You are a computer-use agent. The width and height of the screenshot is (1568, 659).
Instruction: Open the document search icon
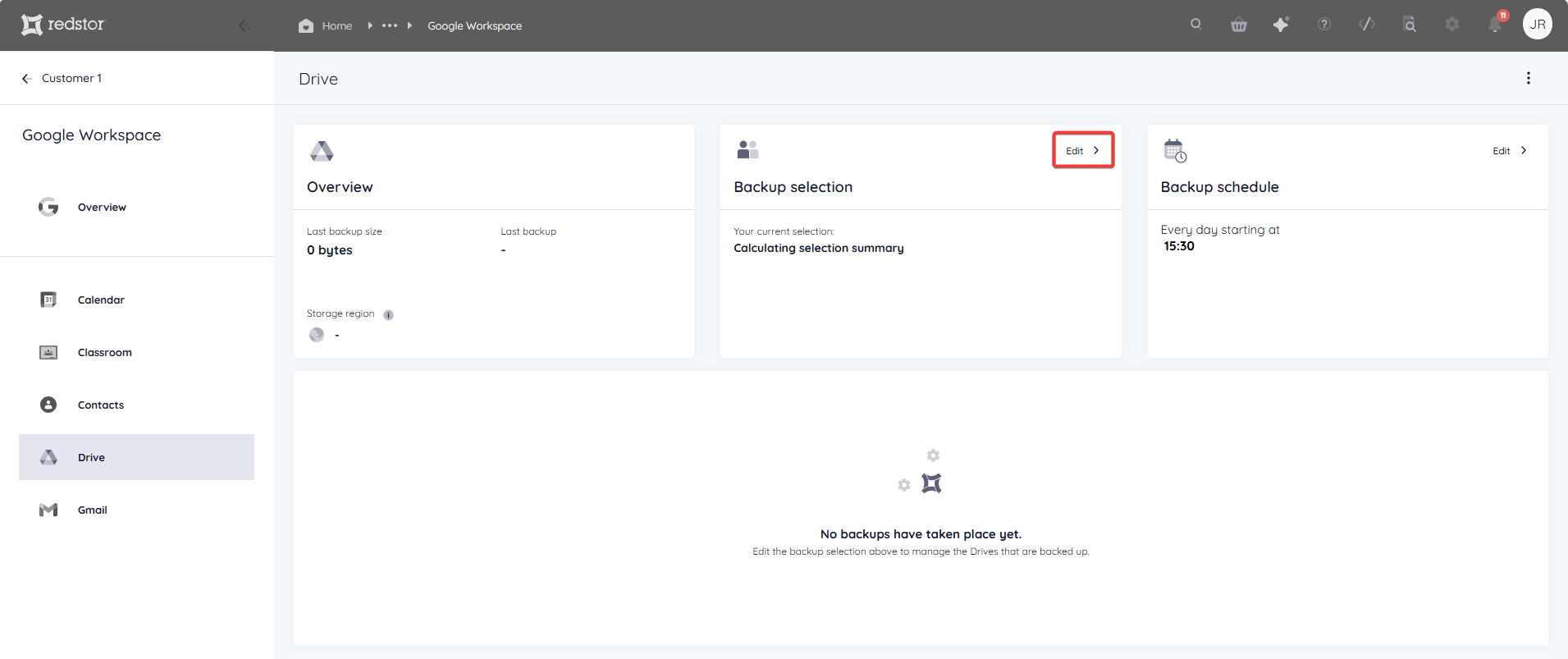[1410, 25]
